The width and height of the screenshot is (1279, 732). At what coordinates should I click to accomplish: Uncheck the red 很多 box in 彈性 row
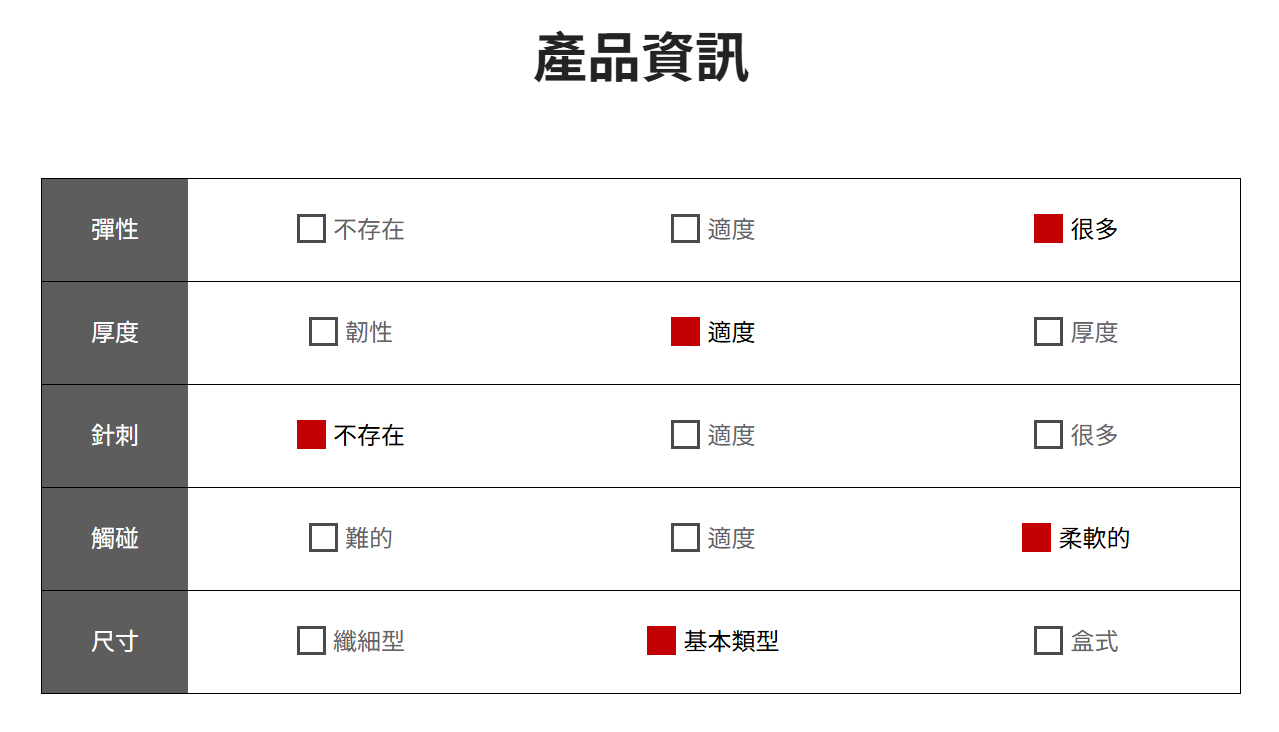coord(1048,229)
